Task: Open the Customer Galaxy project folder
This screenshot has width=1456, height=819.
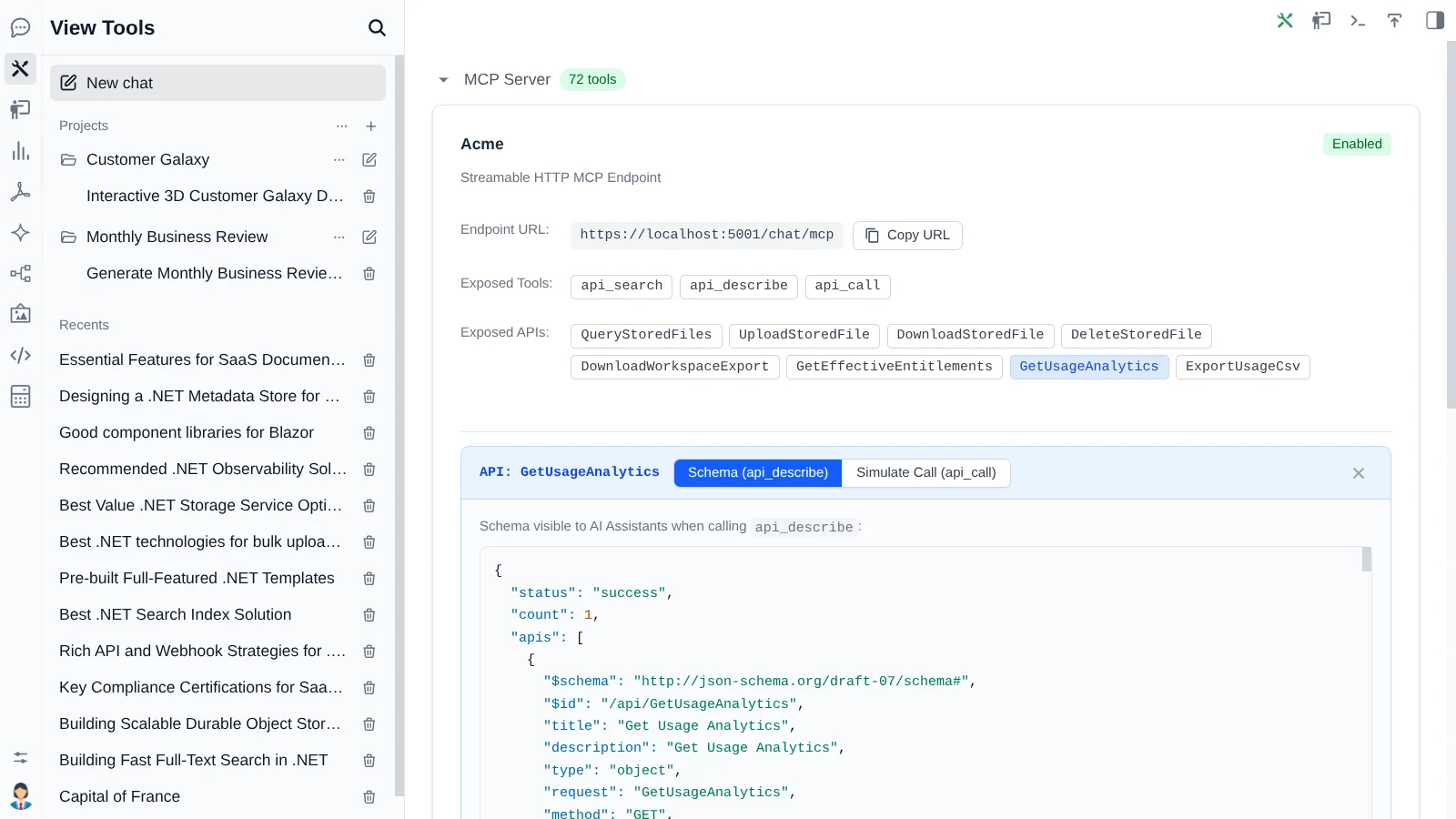Action: [147, 159]
